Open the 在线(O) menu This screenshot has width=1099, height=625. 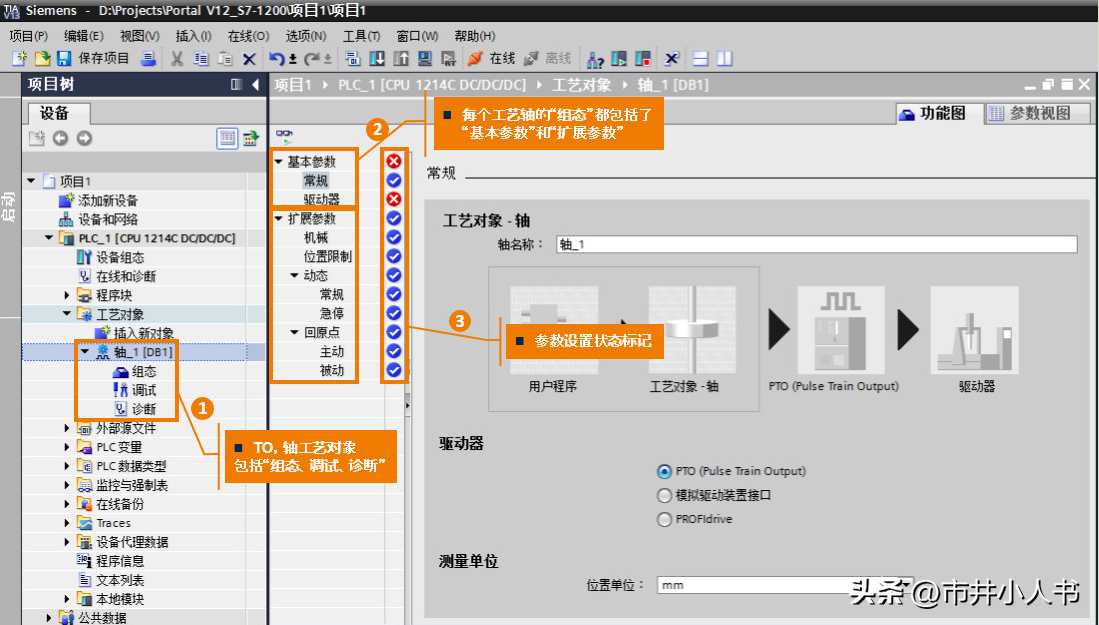point(248,36)
